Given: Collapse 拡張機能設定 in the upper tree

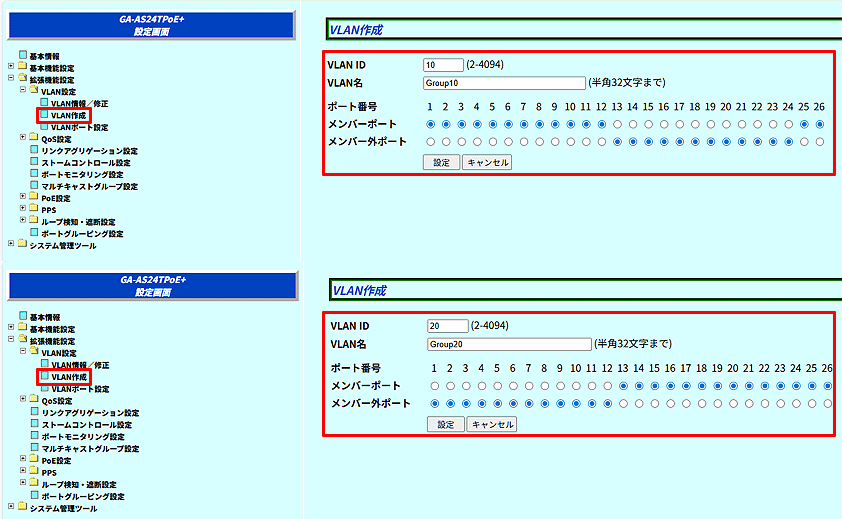Looking at the screenshot, I should 11,79.
